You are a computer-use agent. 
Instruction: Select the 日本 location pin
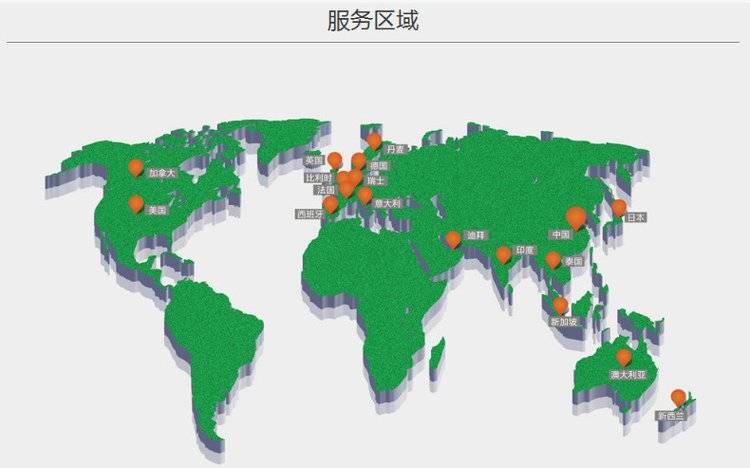coord(619,207)
